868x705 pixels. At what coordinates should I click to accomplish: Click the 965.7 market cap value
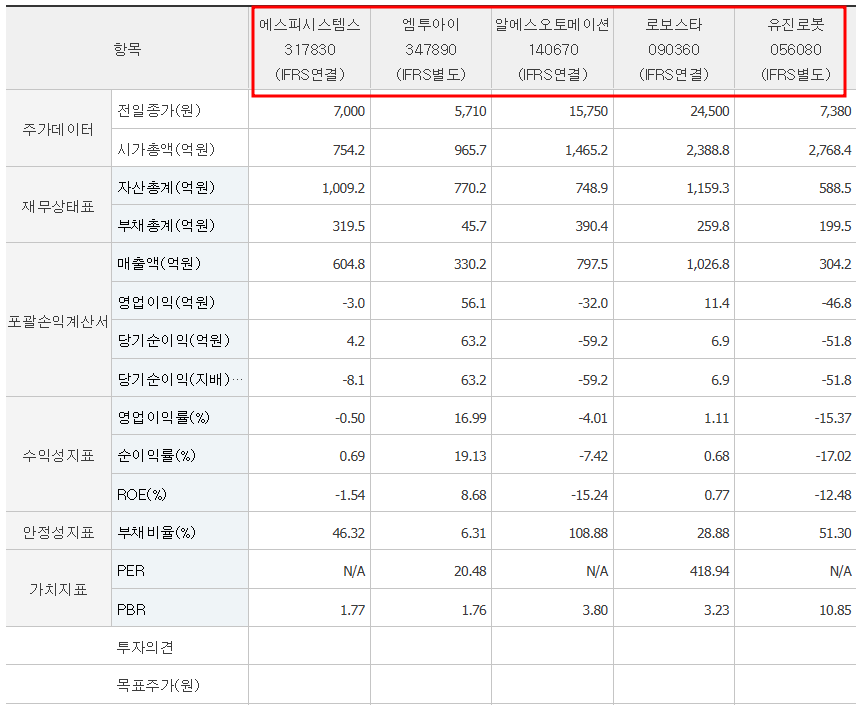coord(471,150)
